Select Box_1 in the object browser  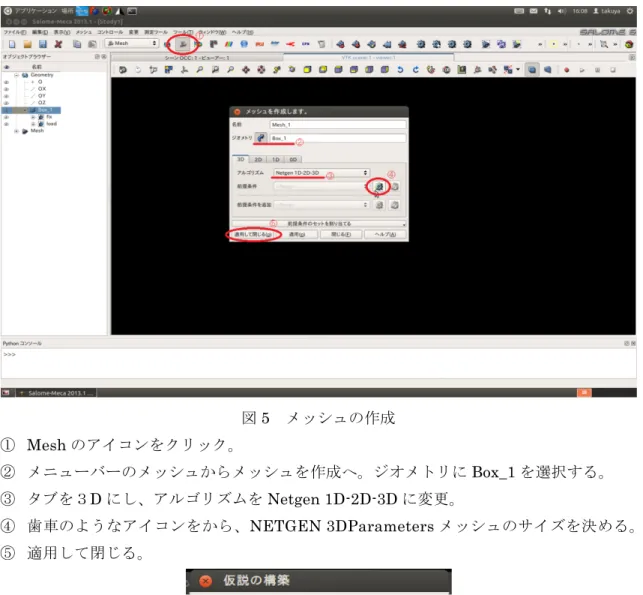45,110
